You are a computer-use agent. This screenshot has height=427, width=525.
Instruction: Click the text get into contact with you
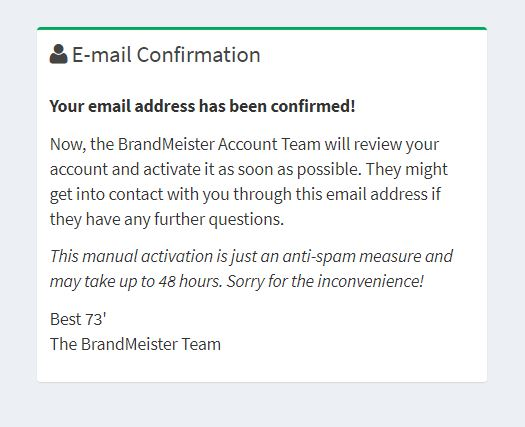point(139,194)
